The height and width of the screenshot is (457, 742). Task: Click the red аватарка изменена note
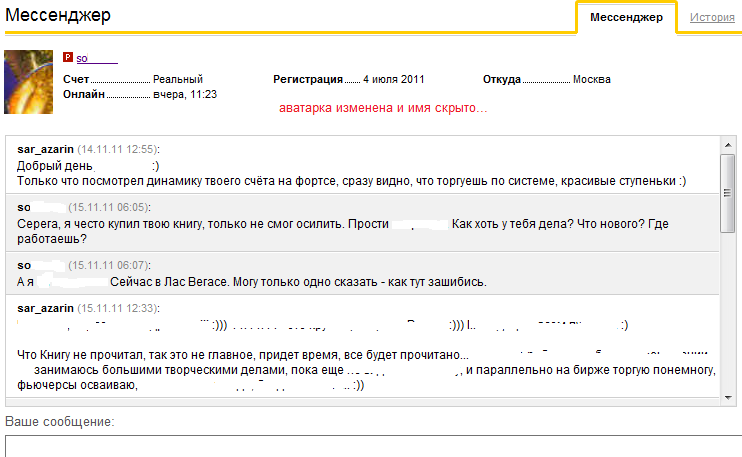[383, 108]
